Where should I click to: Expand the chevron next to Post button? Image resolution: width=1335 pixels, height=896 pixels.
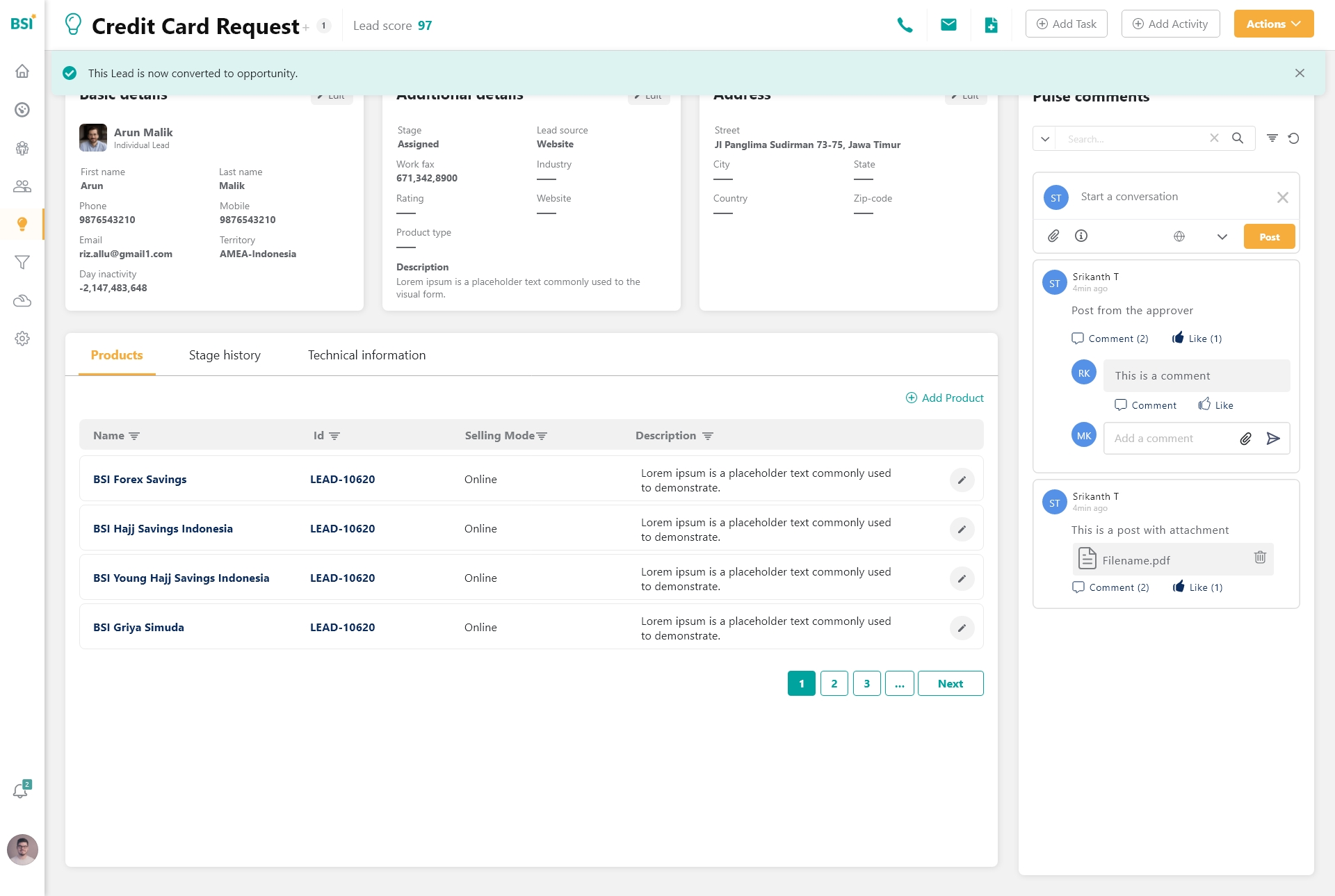(1222, 236)
